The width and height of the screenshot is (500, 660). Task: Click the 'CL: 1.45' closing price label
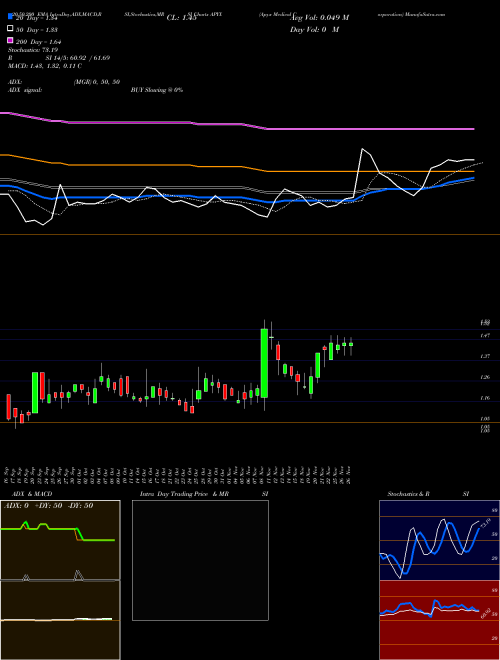(x=182, y=18)
